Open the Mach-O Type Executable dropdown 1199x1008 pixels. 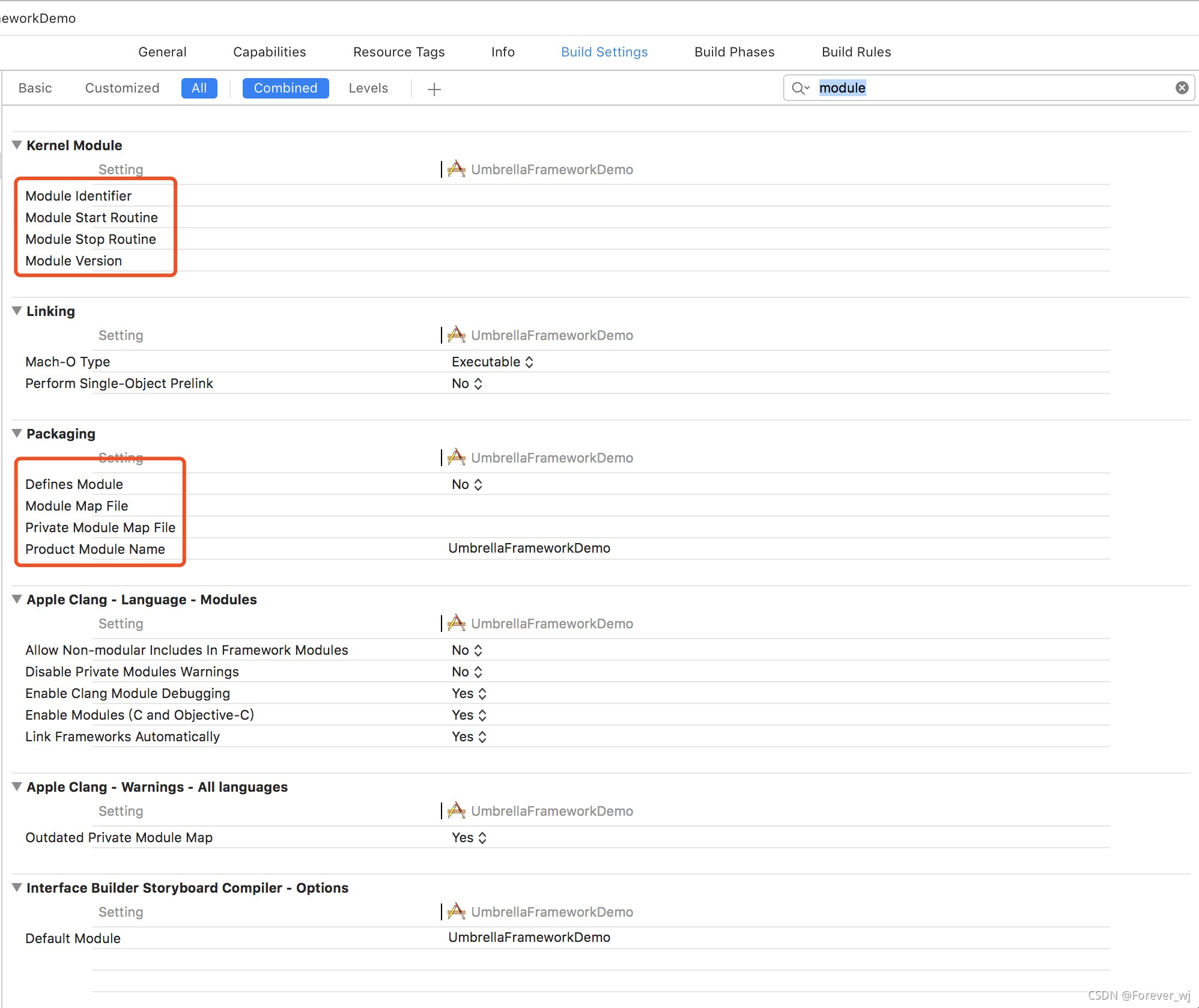coord(492,362)
